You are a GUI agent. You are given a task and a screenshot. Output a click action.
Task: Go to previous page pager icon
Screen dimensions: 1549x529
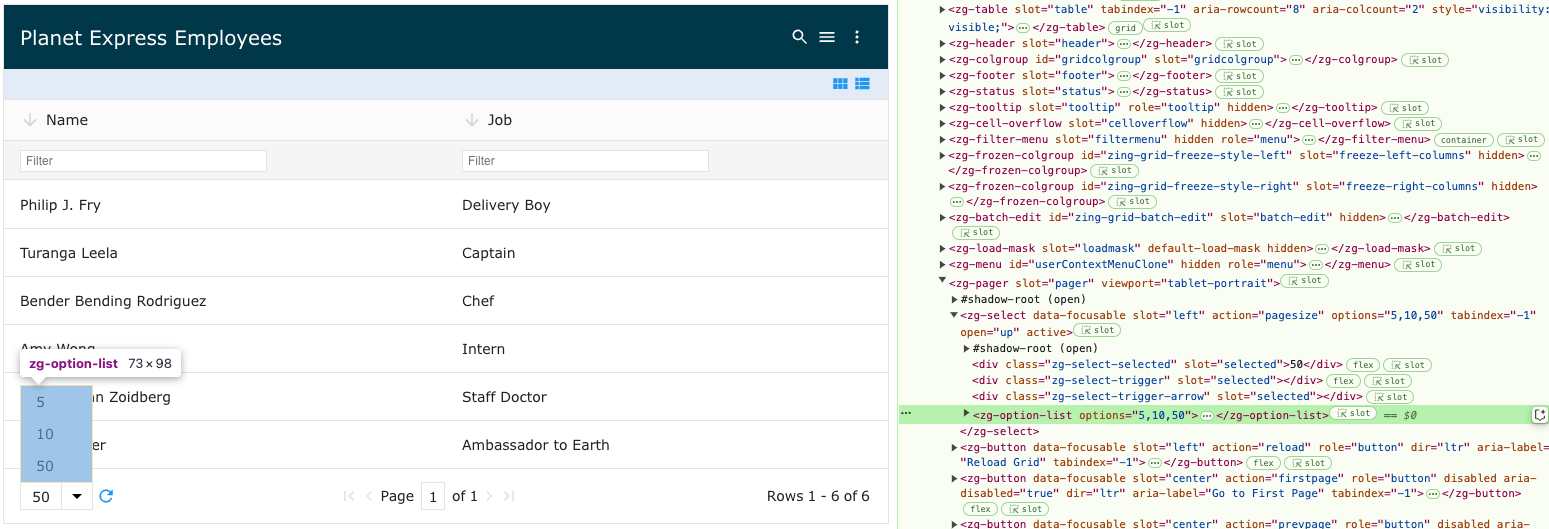pyautogui.click(x=369, y=496)
